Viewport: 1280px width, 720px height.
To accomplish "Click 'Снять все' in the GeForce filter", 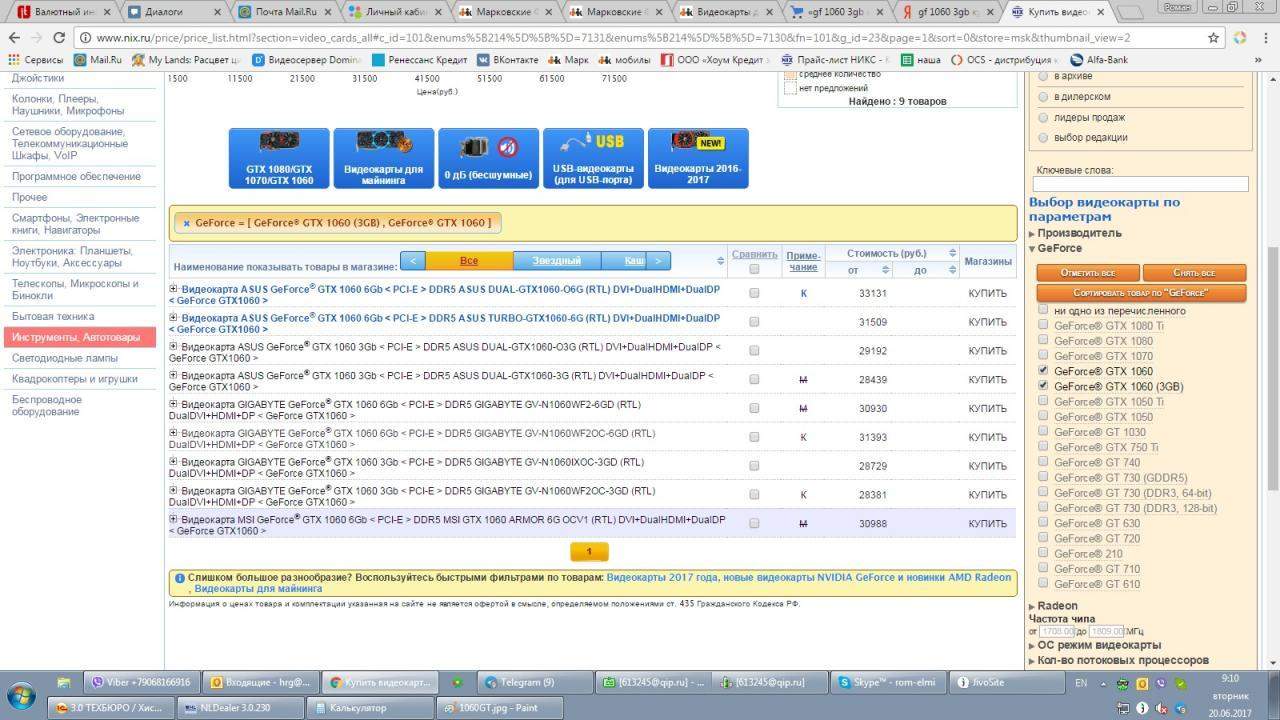I will (1194, 273).
